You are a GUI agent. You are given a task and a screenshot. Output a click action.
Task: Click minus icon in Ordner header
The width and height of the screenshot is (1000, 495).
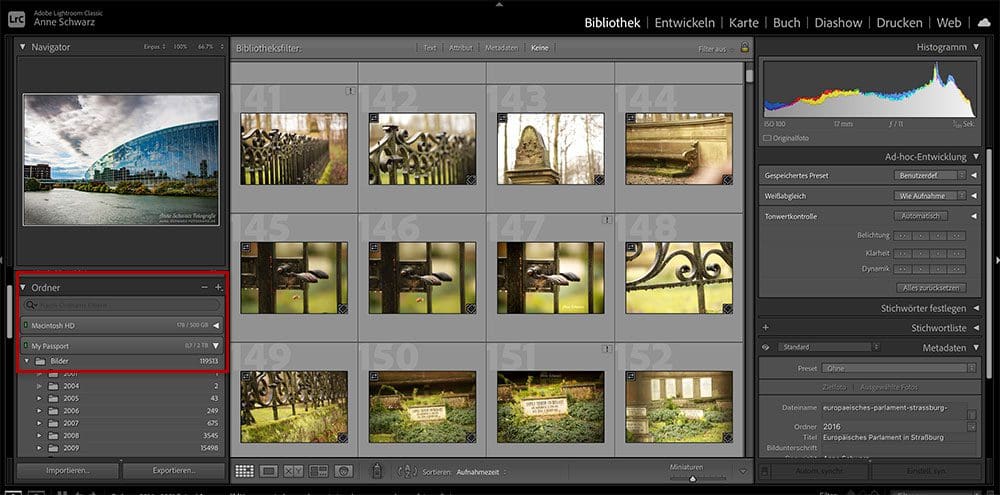tap(204, 288)
